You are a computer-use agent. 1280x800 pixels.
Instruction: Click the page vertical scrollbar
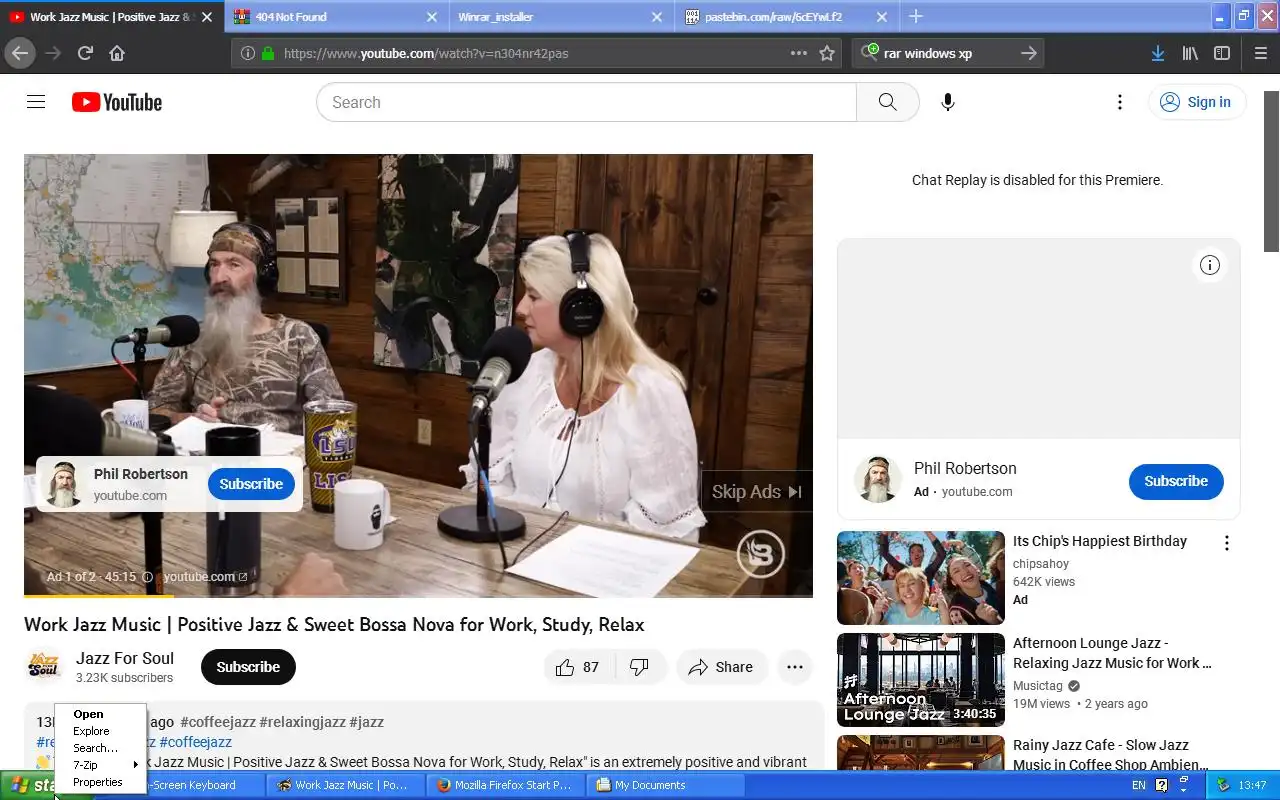(x=1272, y=170)
